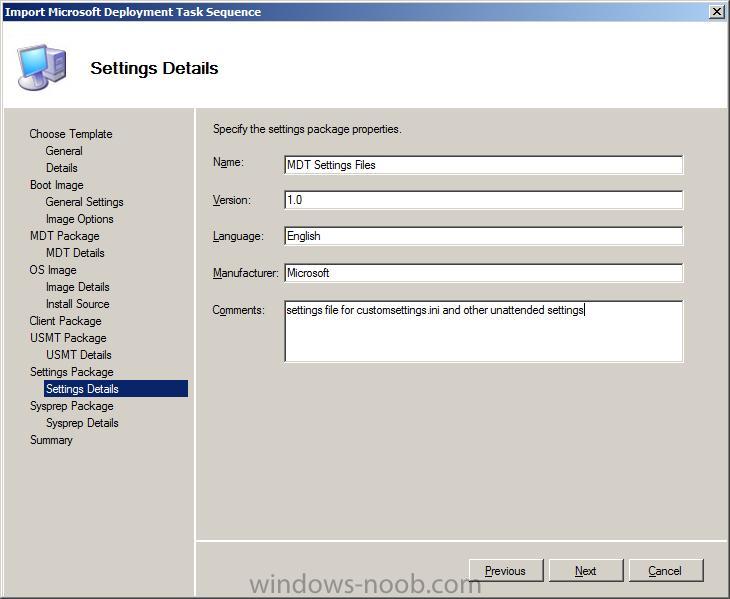Viewport: 730px width, 599px height.
Task: Click into the Version field
Action: tap(483, 200)
